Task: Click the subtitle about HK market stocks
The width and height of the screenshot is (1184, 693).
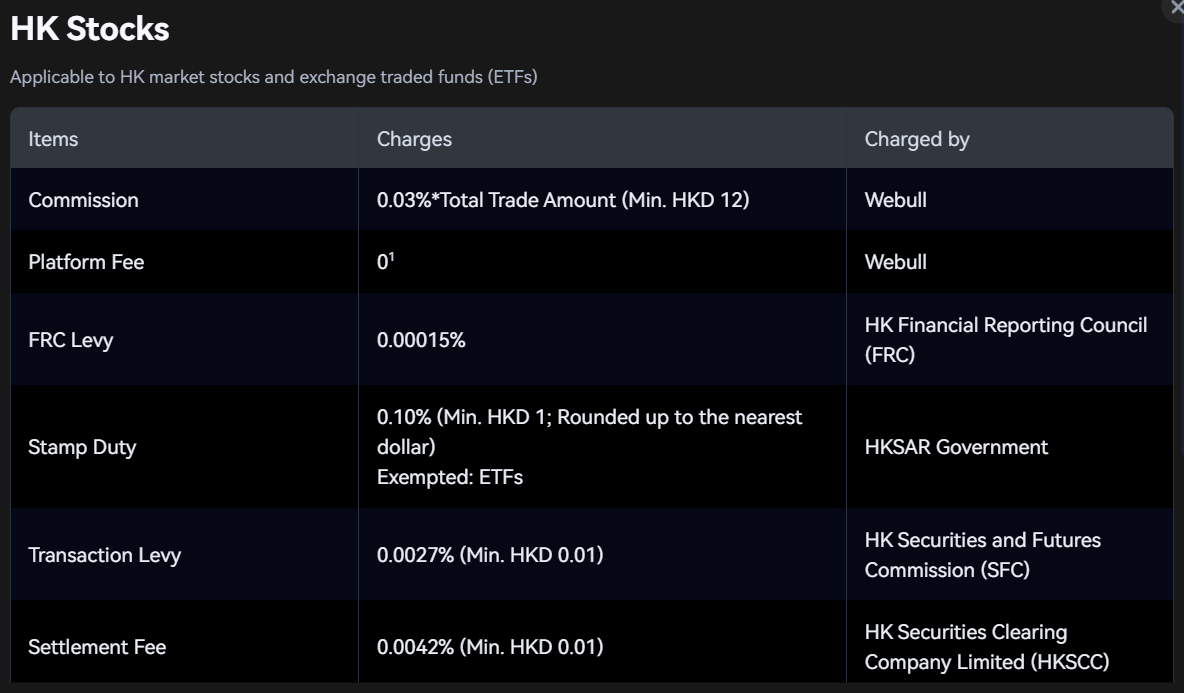Action: point(273,77)
